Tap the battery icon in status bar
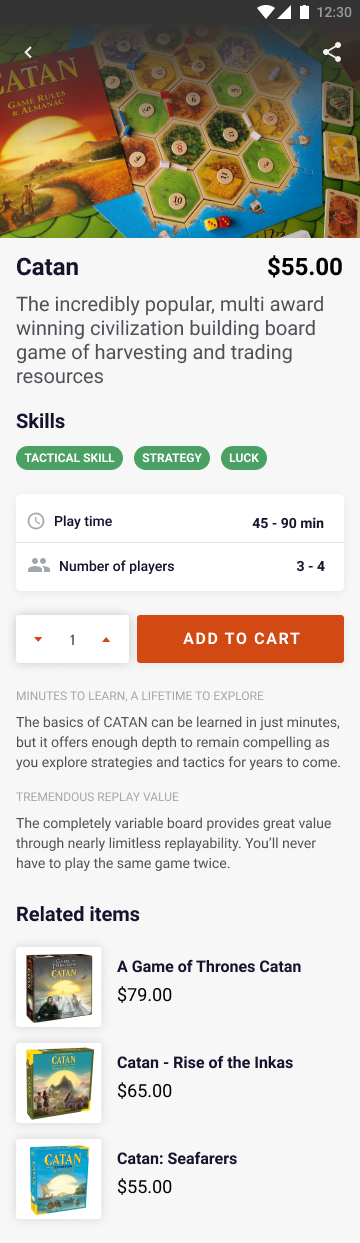Viewport: 360px width, 1243px height. coord(302,12)
